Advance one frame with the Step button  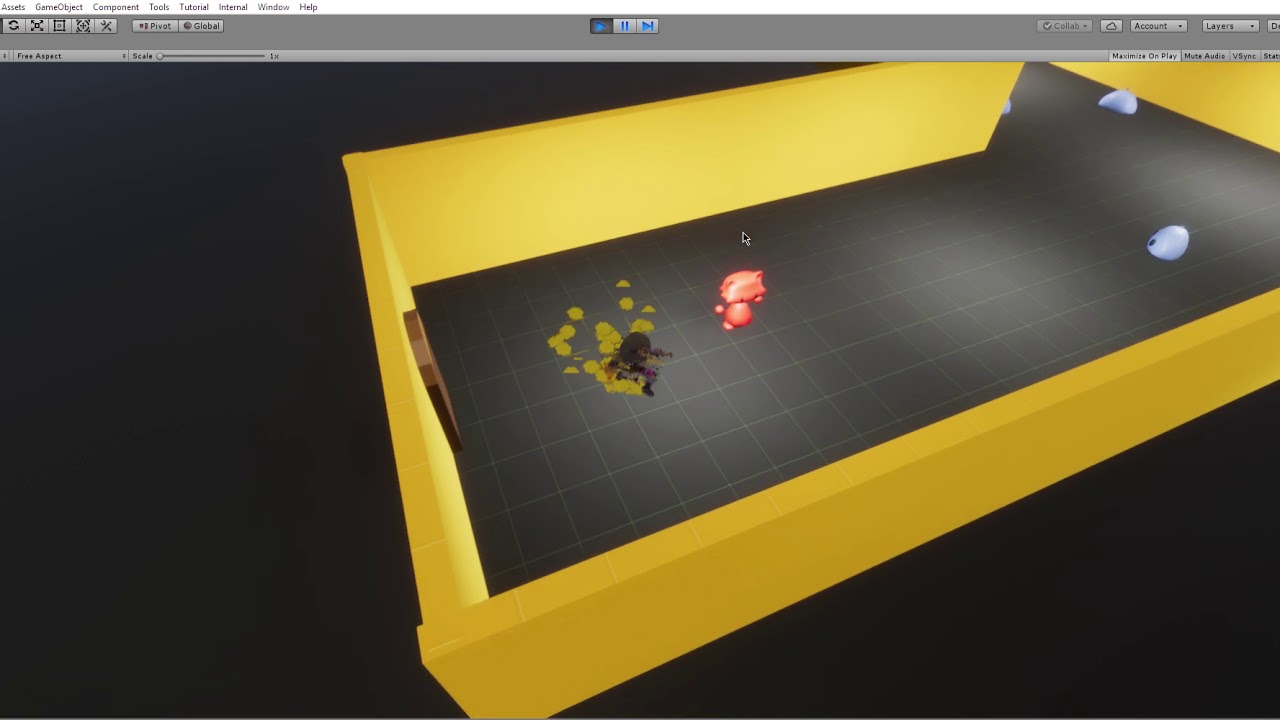(x=647, y=26)
